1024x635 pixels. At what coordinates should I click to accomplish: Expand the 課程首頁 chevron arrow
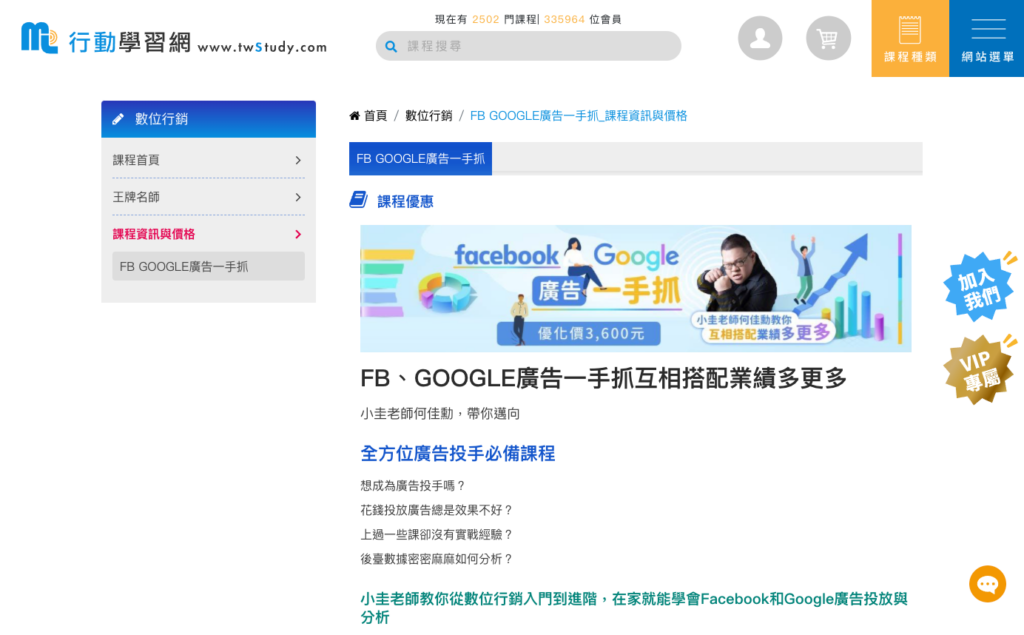pos(298,160)
